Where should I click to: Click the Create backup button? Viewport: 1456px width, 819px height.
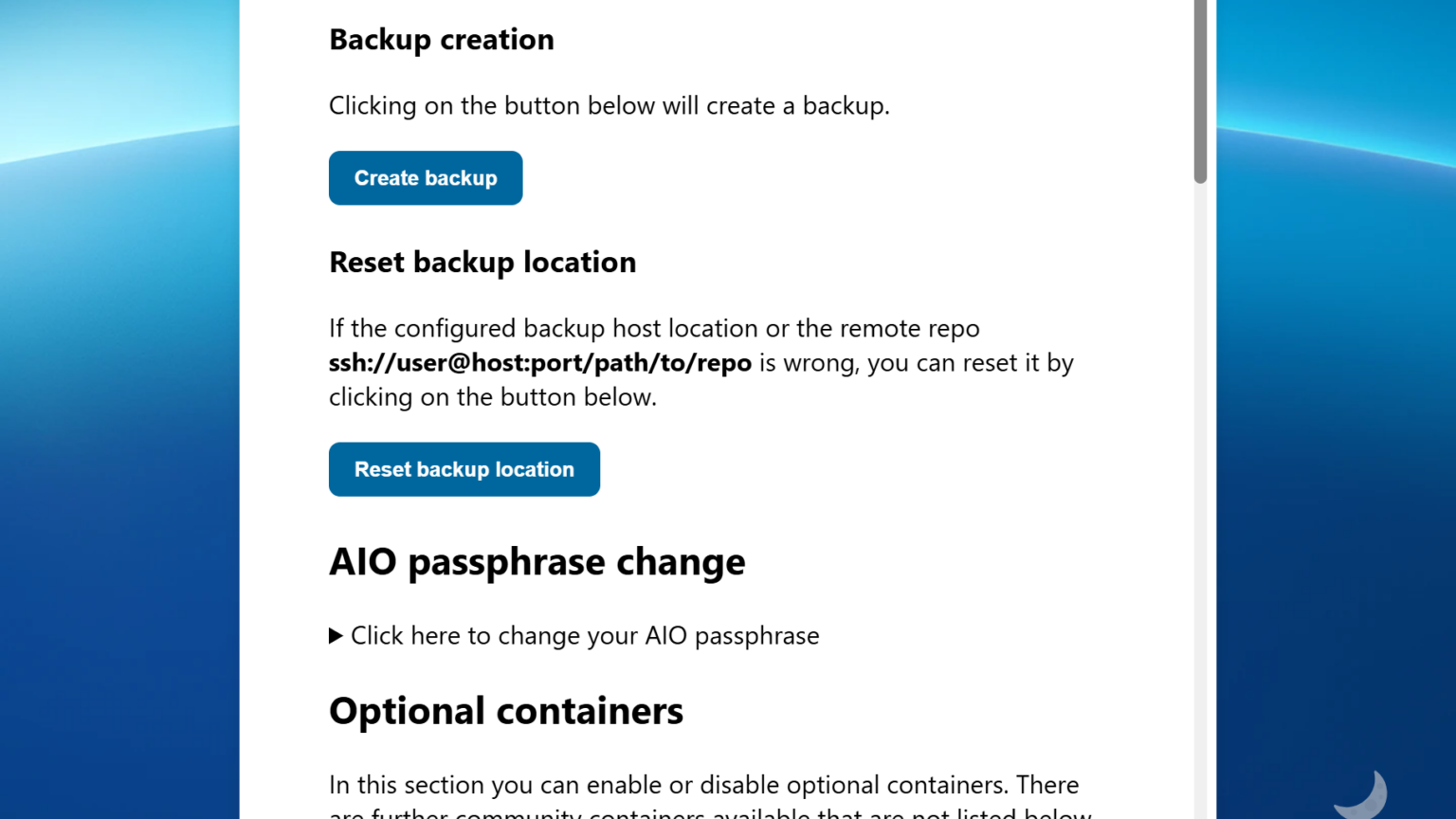pyautogui.click(x=425, y=177)
